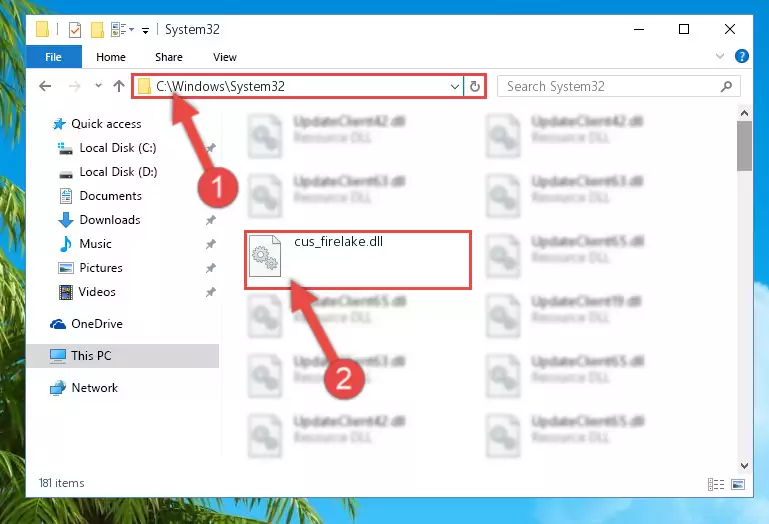Click the cus_firelake.dll gear file icon
The height and width of the screenshot is (524, 769).
[x=265, y=256]
